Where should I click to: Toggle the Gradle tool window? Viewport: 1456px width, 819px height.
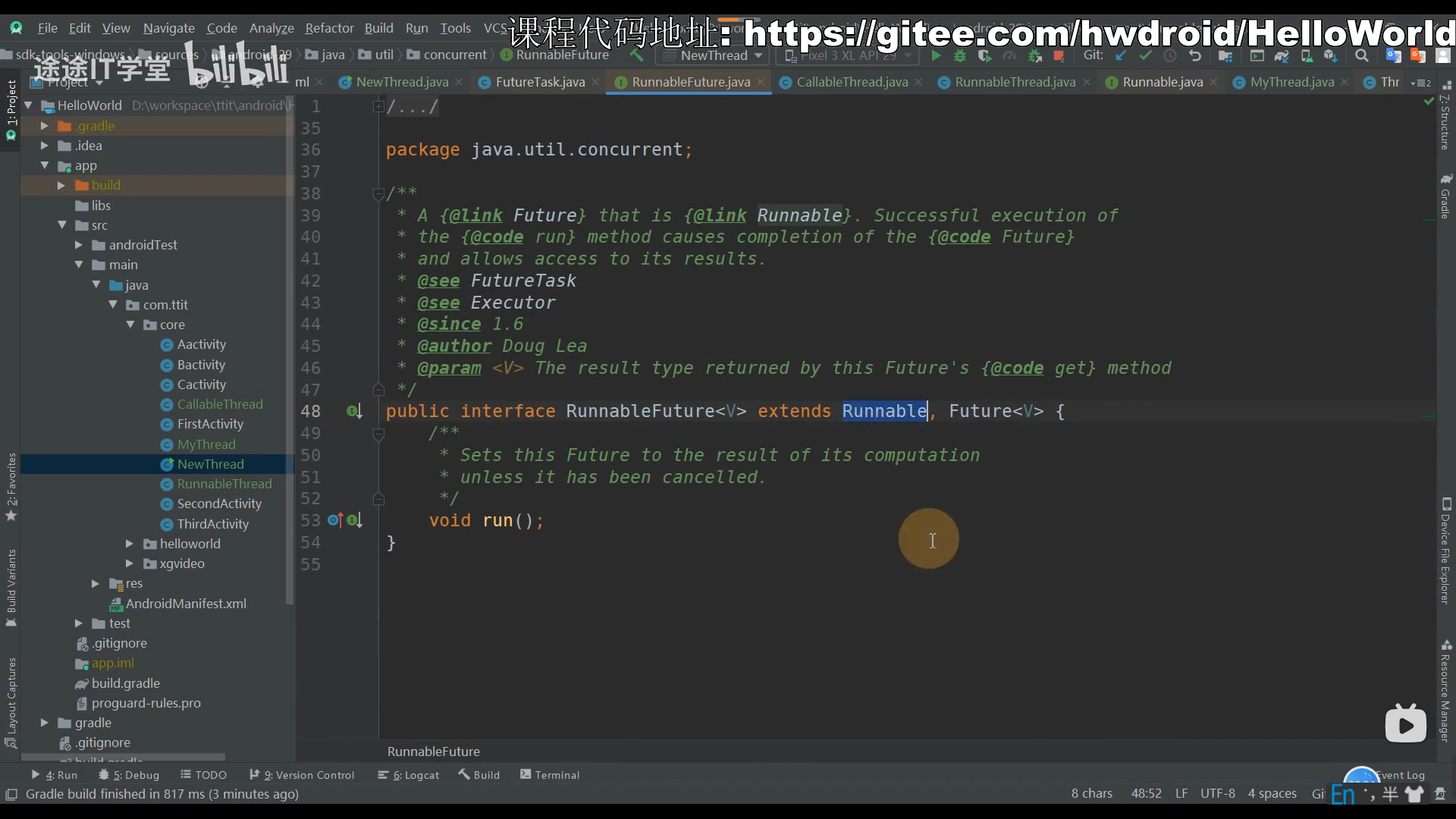pyautogui.click(x=1445, y=196)
